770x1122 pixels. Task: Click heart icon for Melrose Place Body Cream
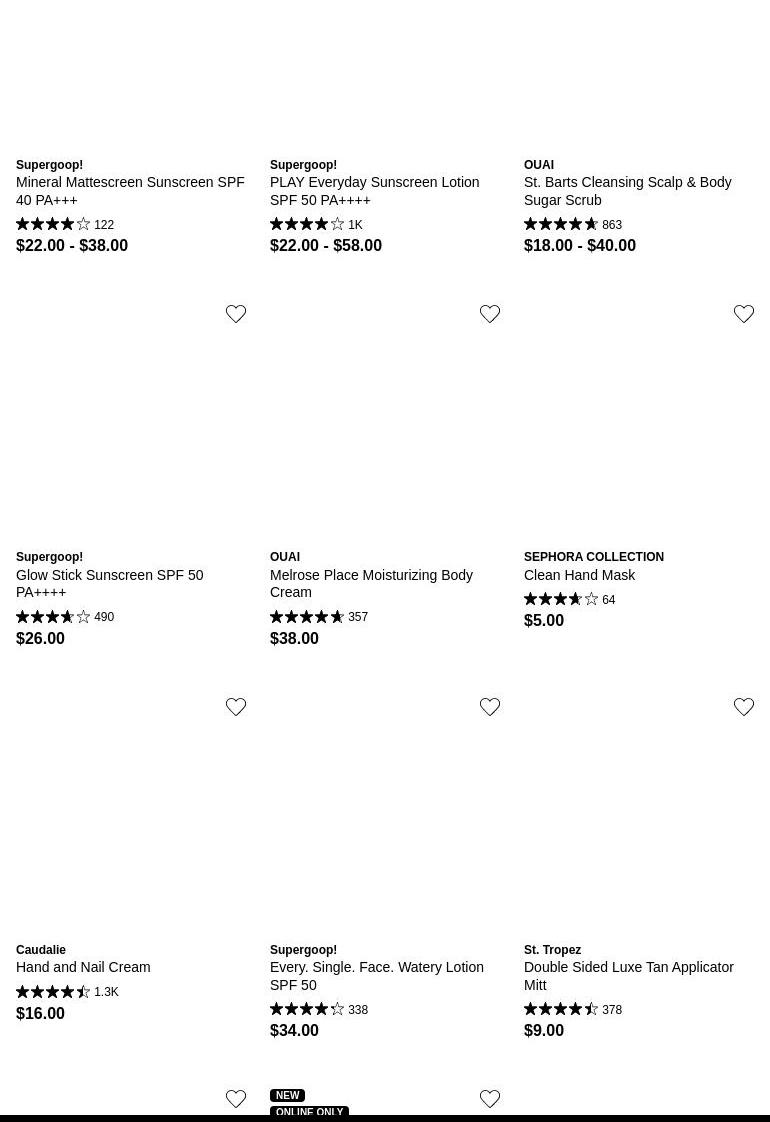(490, 314)
